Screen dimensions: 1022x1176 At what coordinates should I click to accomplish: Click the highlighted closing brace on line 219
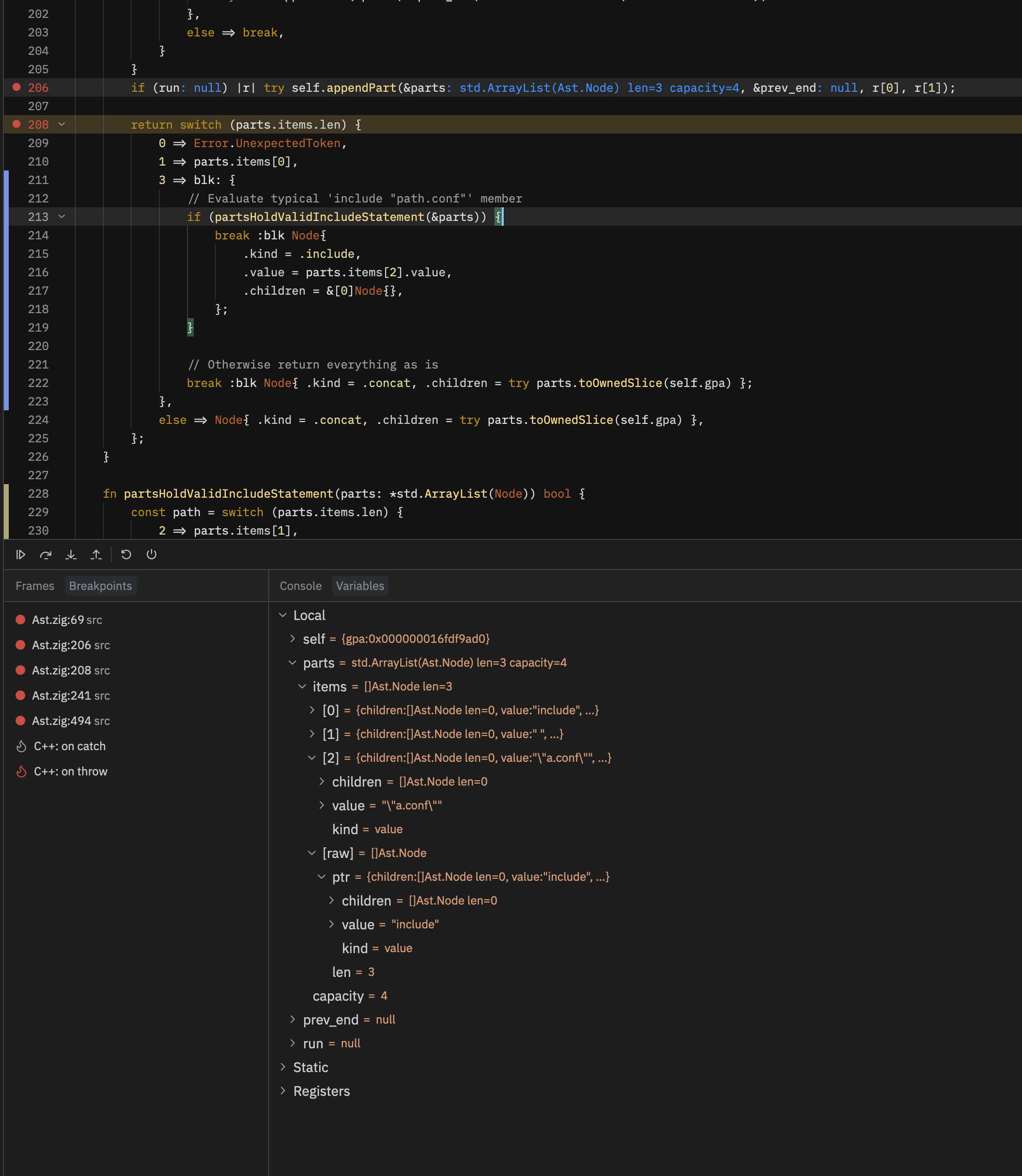(x=190, y=328)
